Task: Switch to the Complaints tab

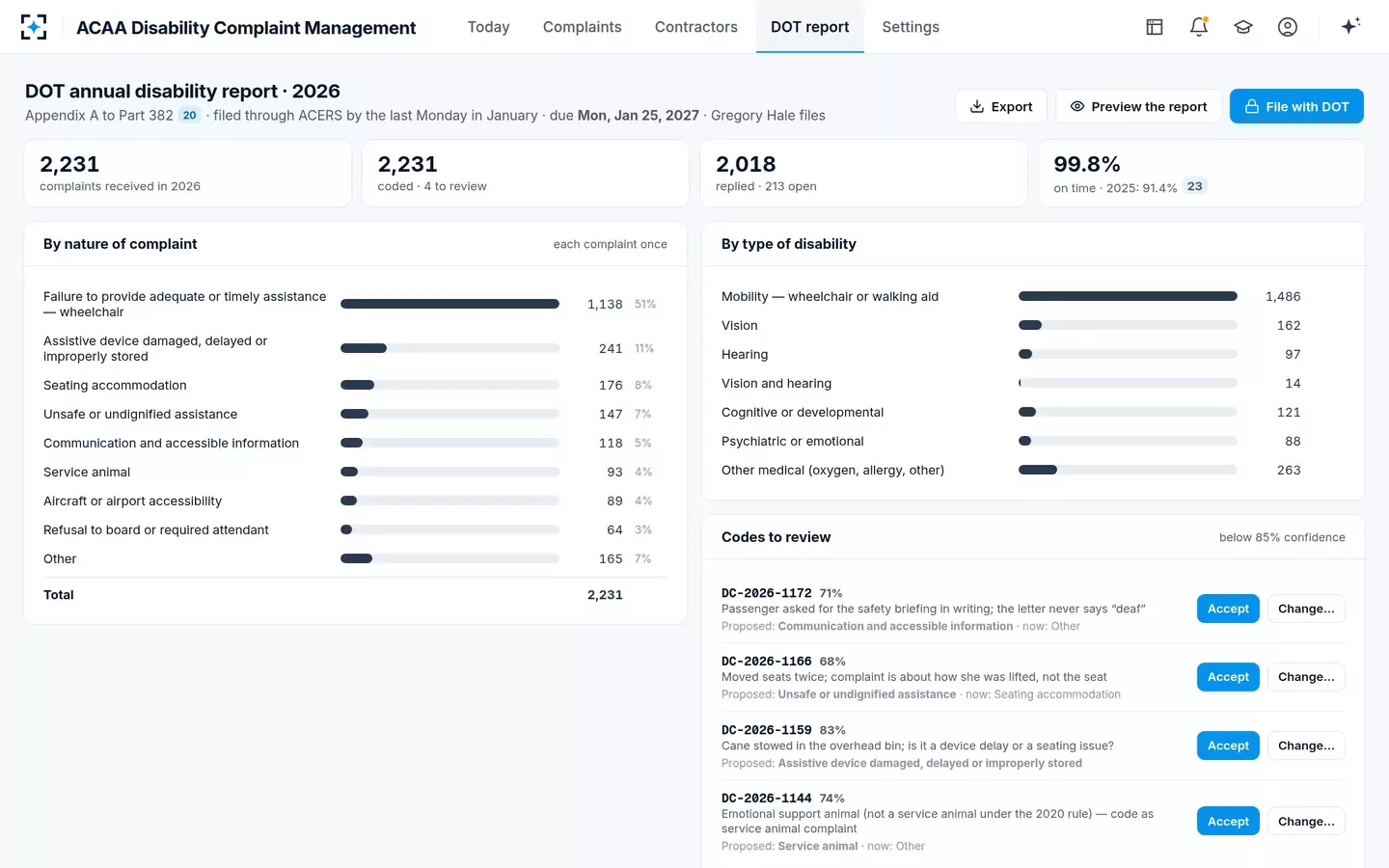Action: point(582,27)
